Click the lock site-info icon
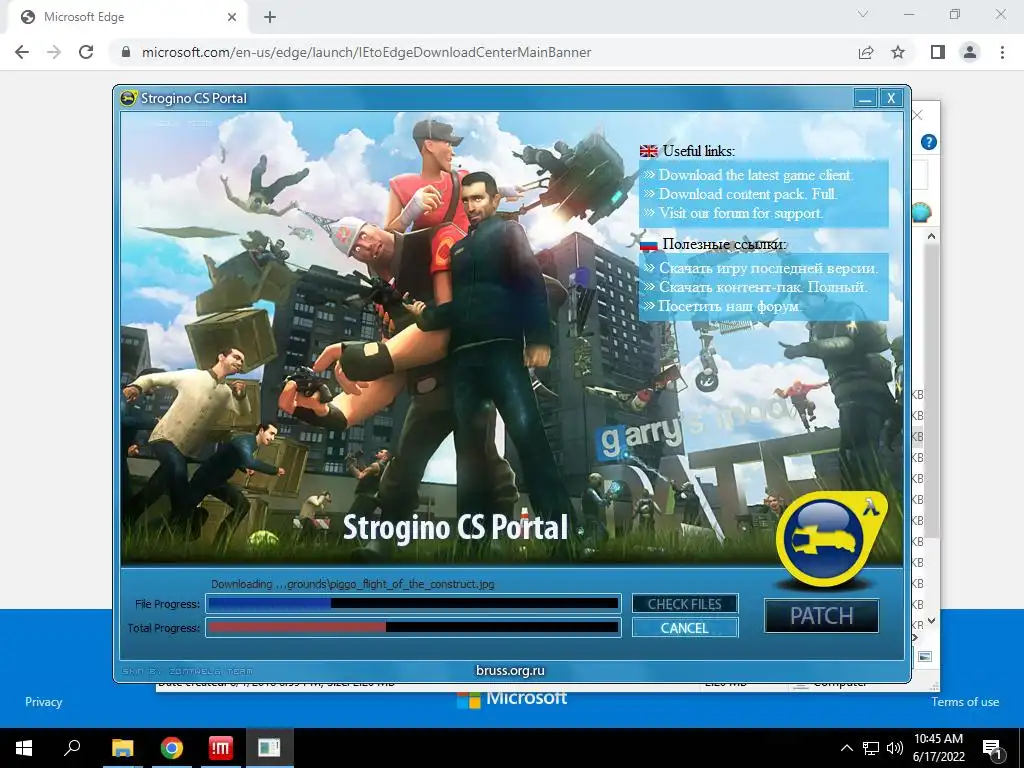 [x=126, y=52]
